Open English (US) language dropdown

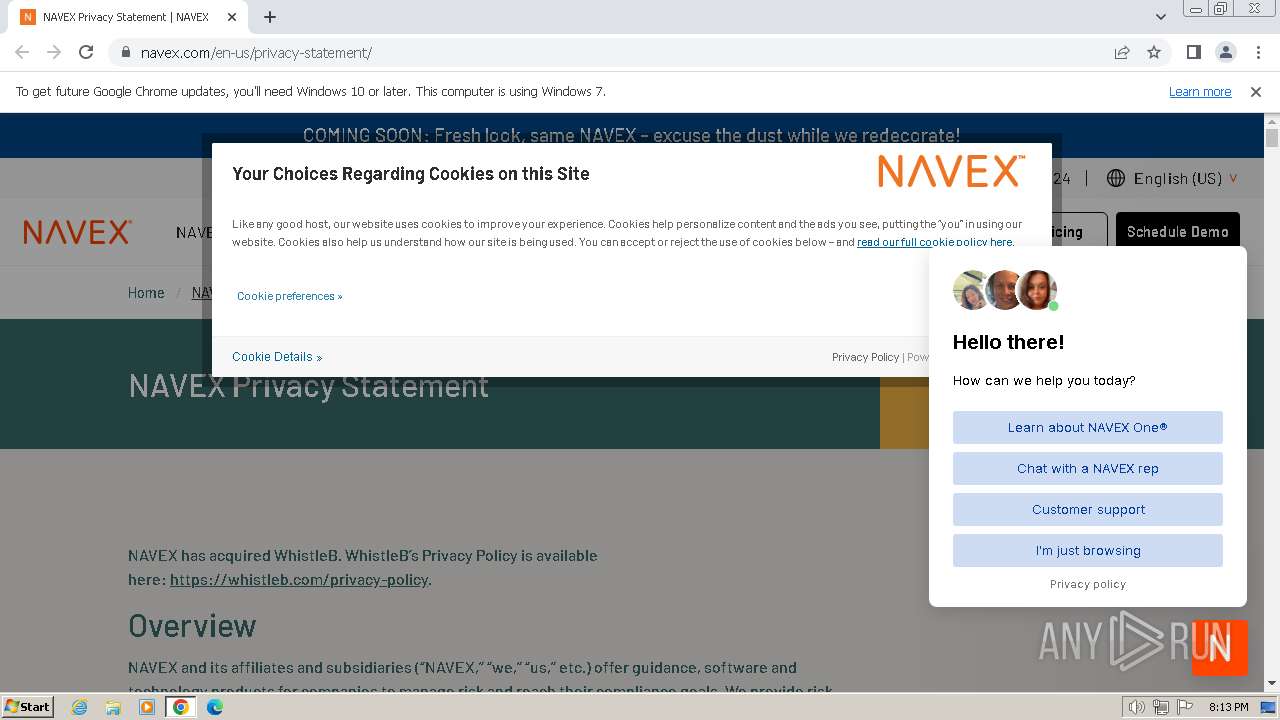[x=1185, y=178]
